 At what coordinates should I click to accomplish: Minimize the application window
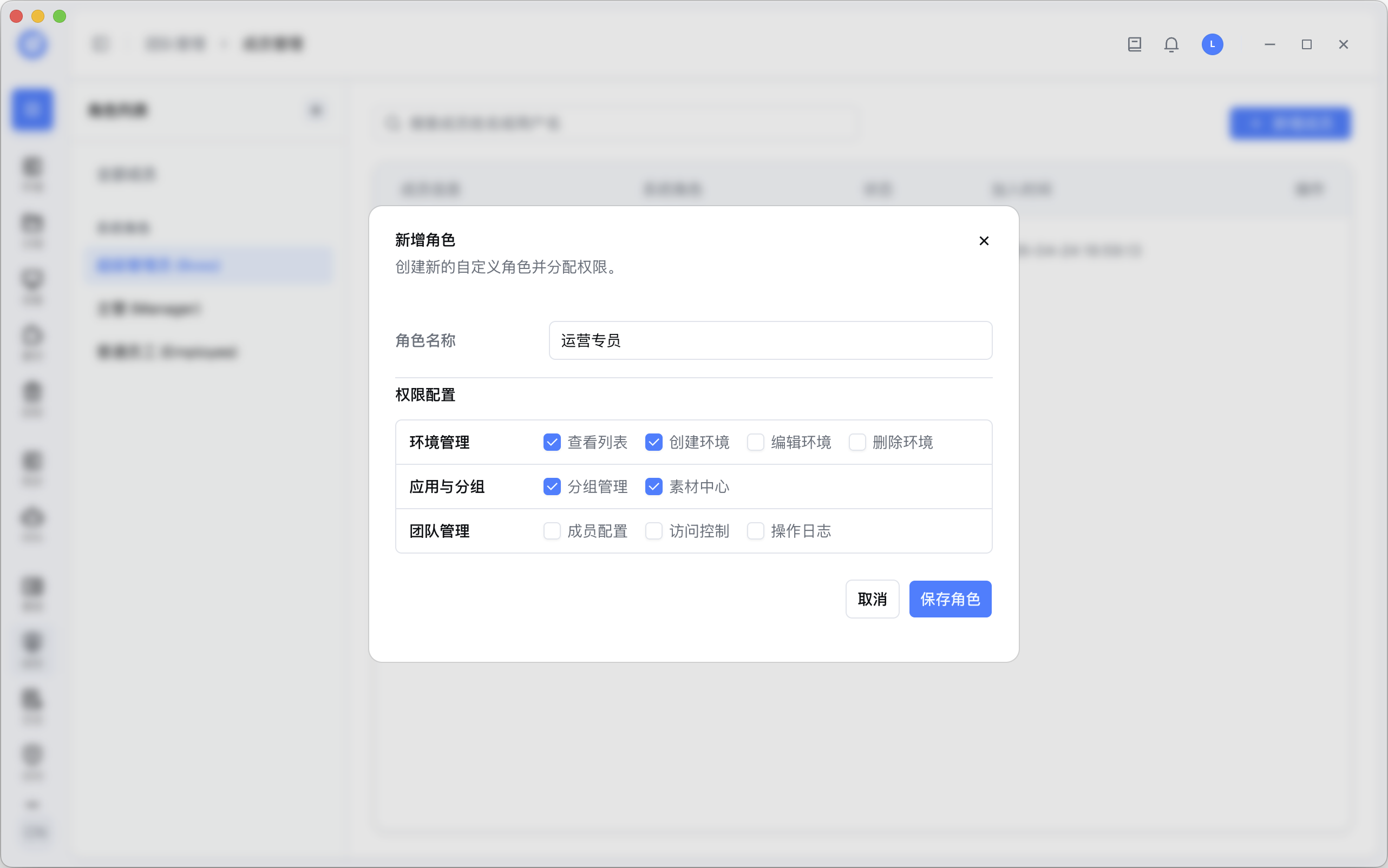pos(1269,44)
